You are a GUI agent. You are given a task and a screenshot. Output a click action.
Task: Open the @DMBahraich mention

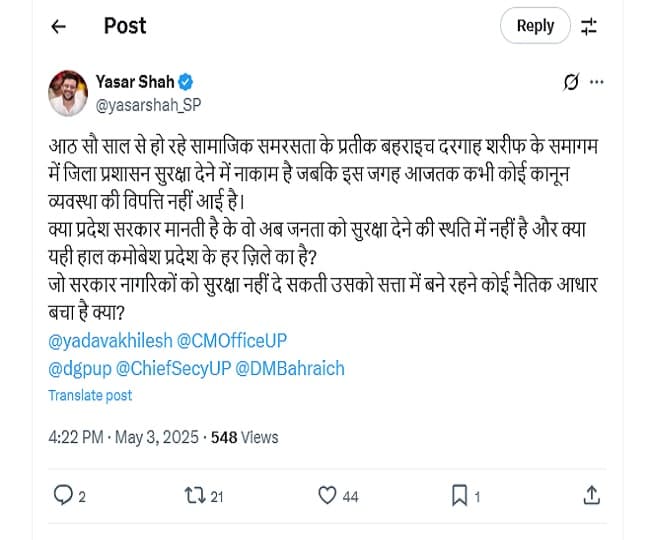click(290, 368)
